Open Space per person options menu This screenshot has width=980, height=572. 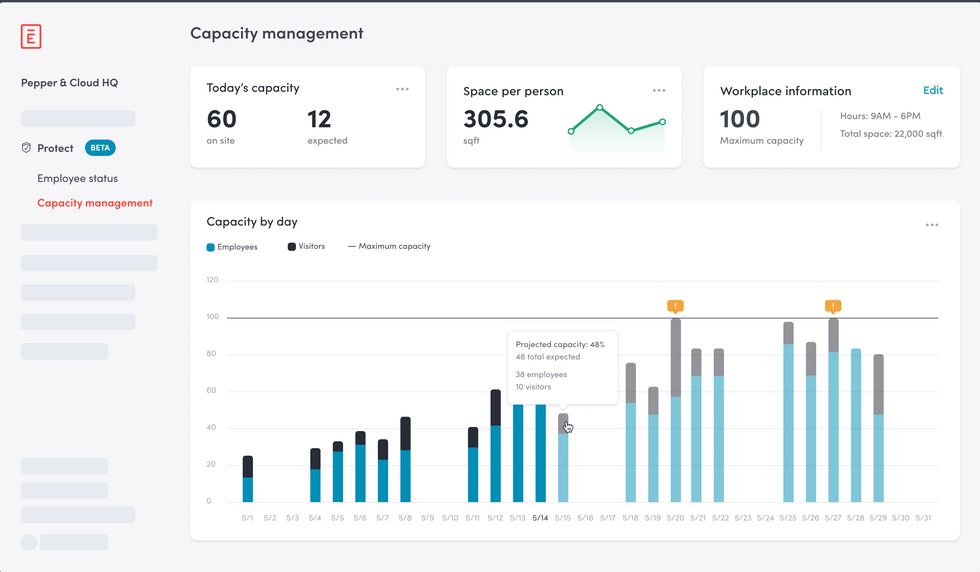[659, 90]
